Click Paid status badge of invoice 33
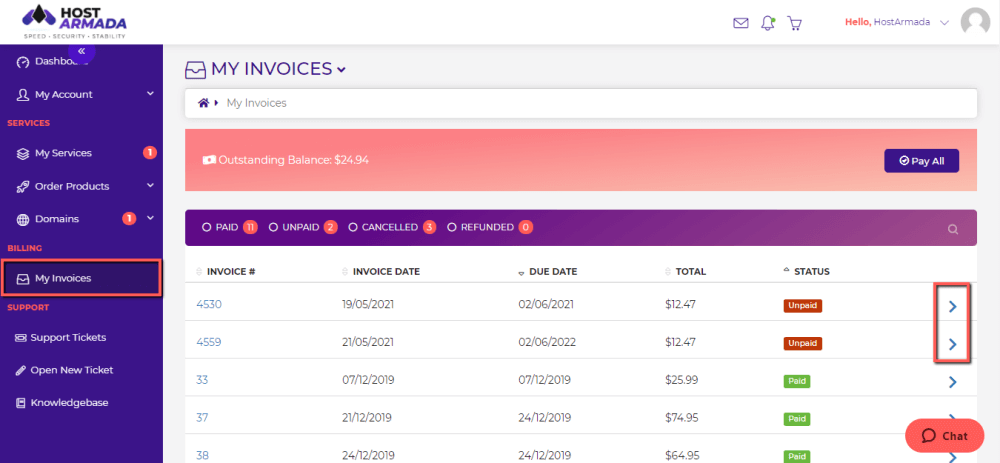The image size is (1000, 463). click(x=797, y=381)
